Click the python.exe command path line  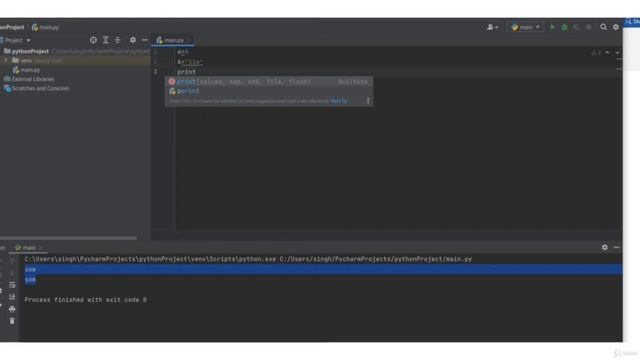pyautogui.click(x=248, y=259)
